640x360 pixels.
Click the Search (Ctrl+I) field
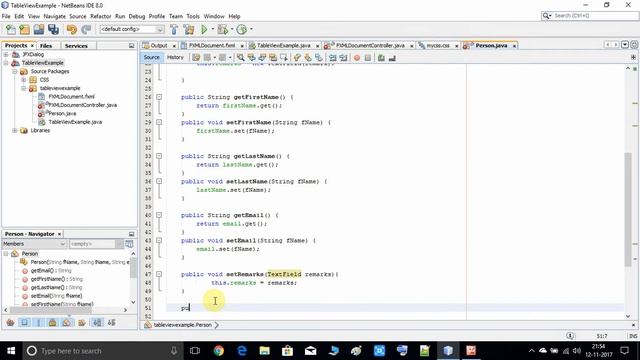pyautogui.click(x=590, y=16)
